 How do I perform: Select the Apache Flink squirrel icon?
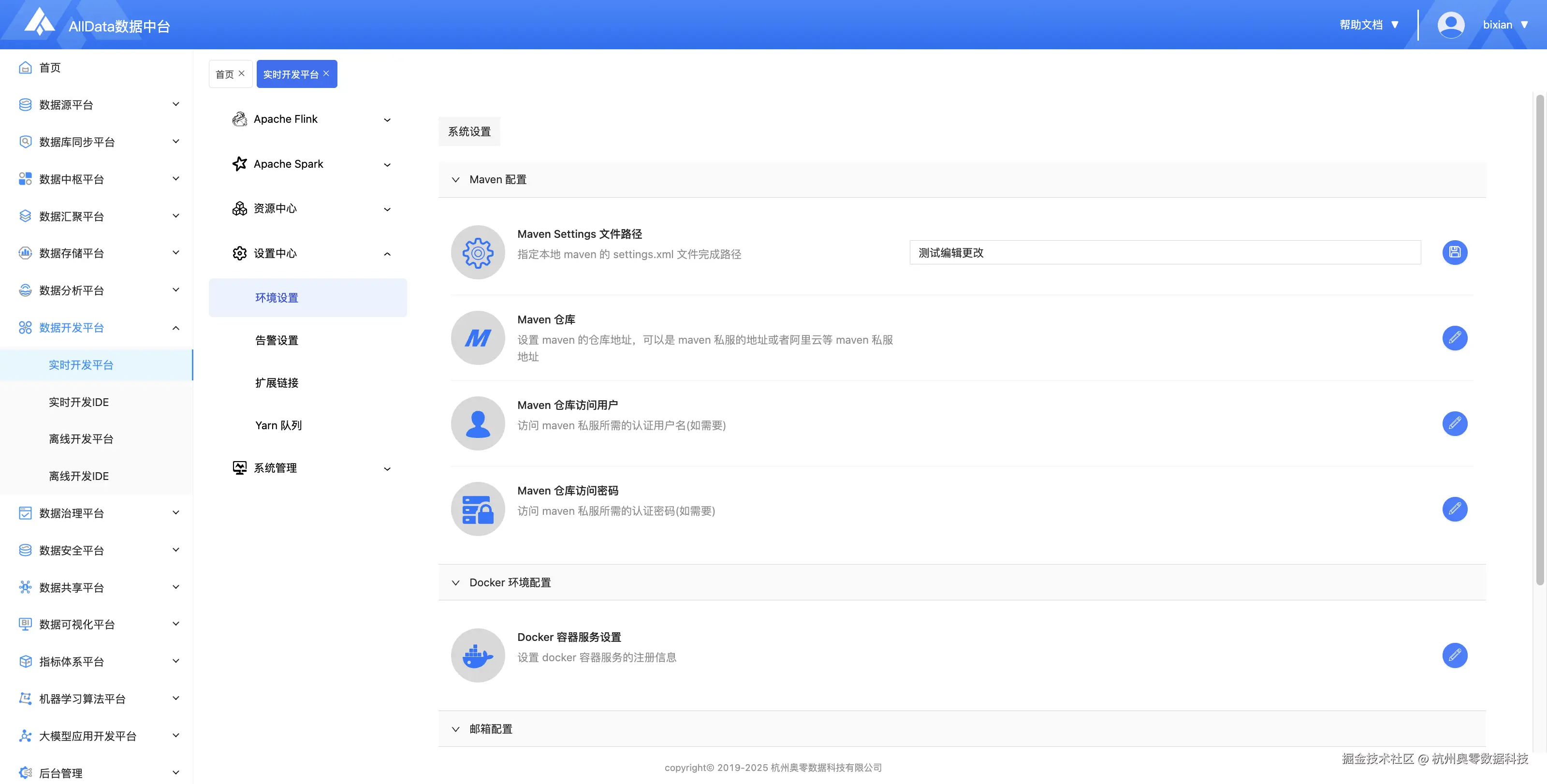tap(240, 119)
